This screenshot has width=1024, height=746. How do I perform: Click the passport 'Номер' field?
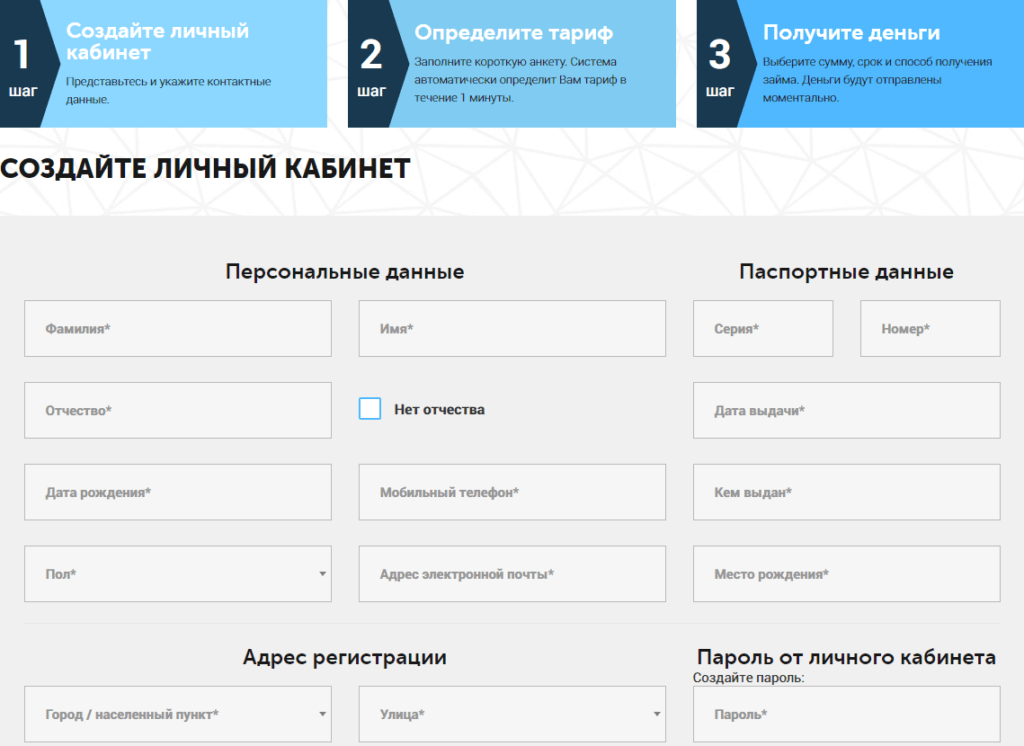(929, 328)
